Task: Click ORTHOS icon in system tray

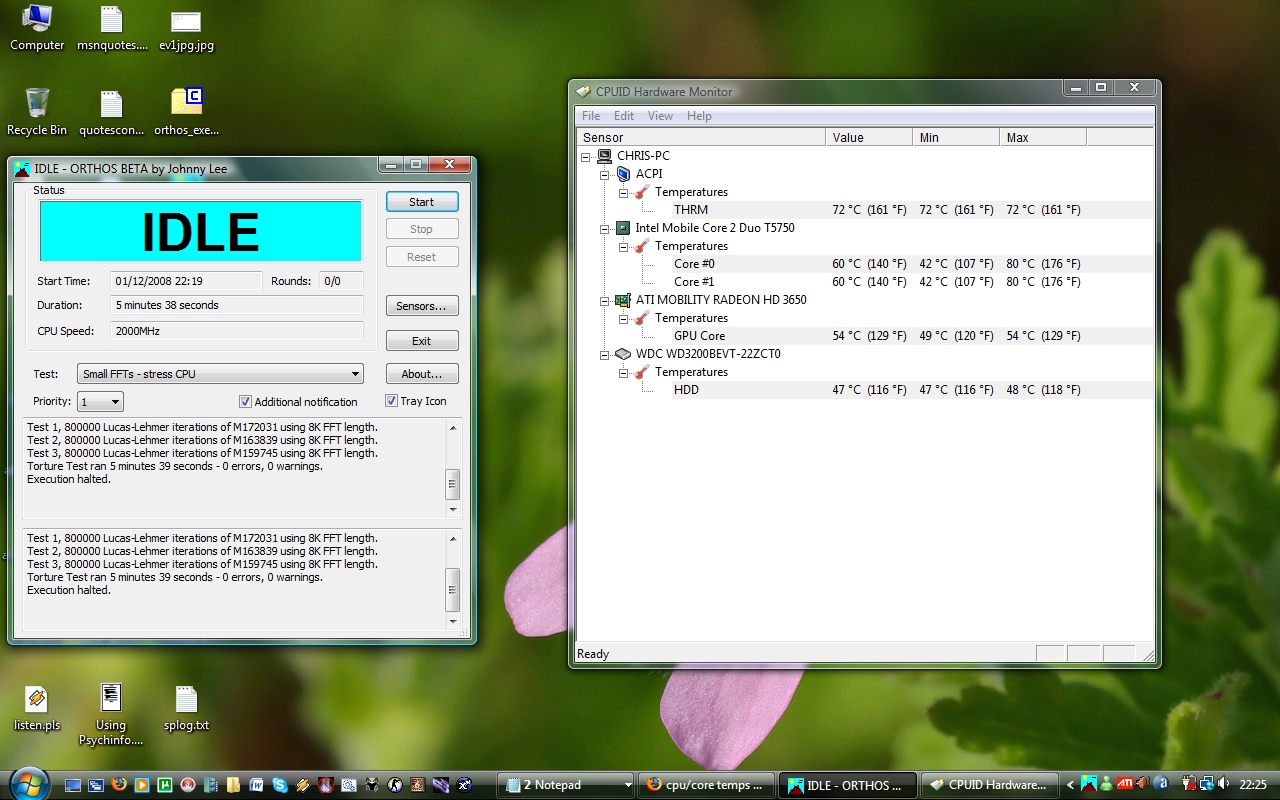Action: tap(1089, 783)
